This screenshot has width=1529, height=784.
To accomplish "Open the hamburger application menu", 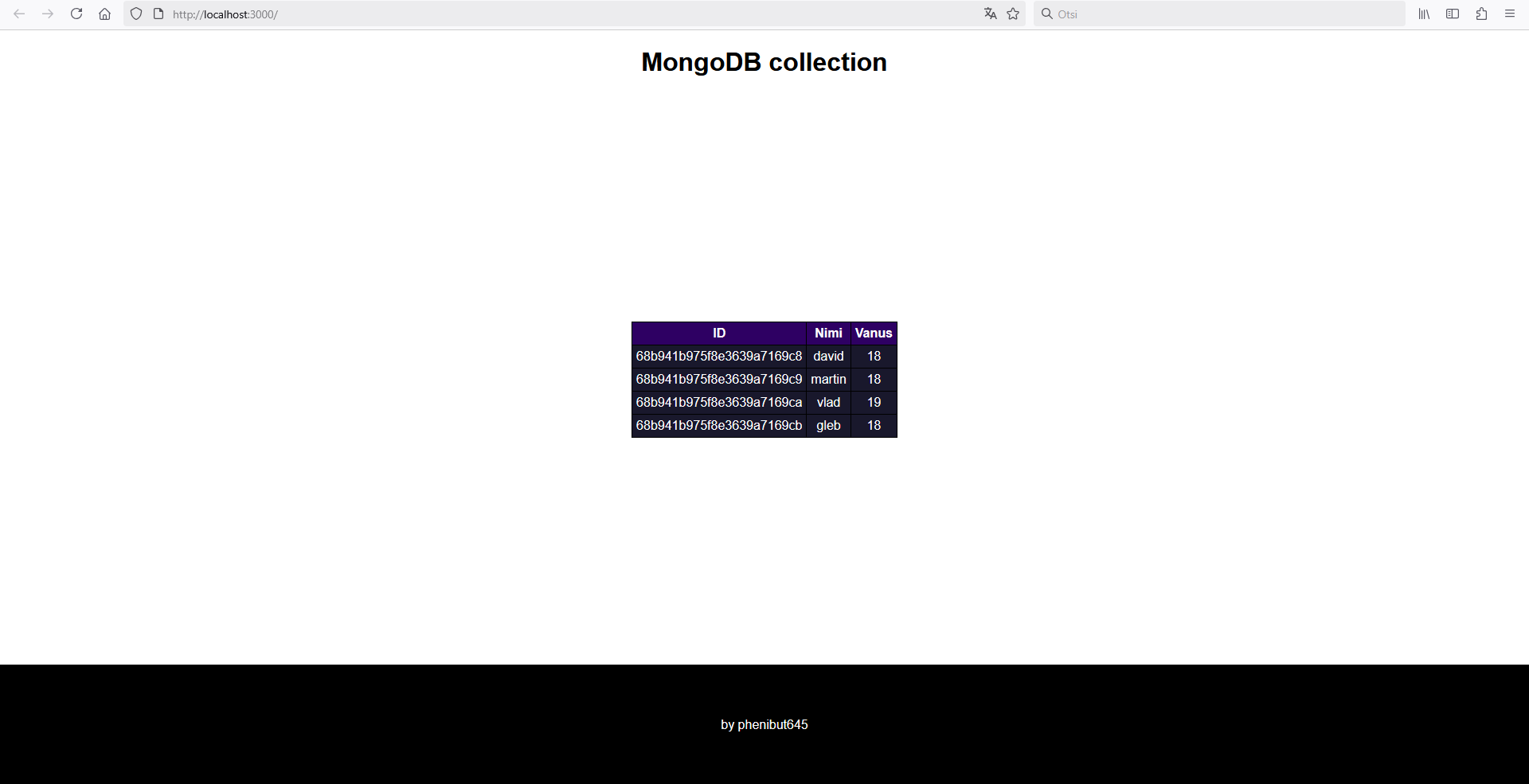I will (x=1510, y=14).
